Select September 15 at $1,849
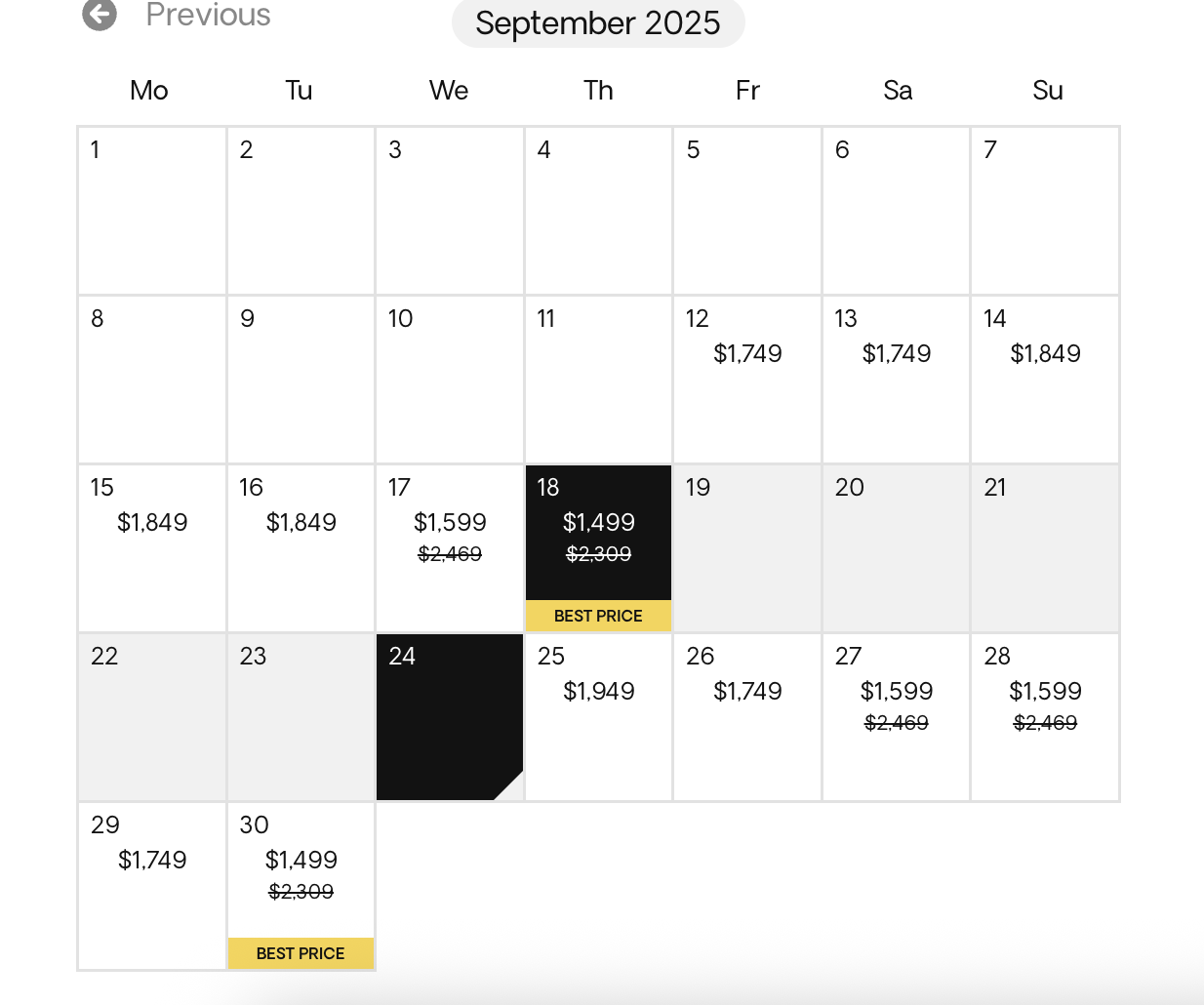1204x1005 pixels. click(152, 548)
